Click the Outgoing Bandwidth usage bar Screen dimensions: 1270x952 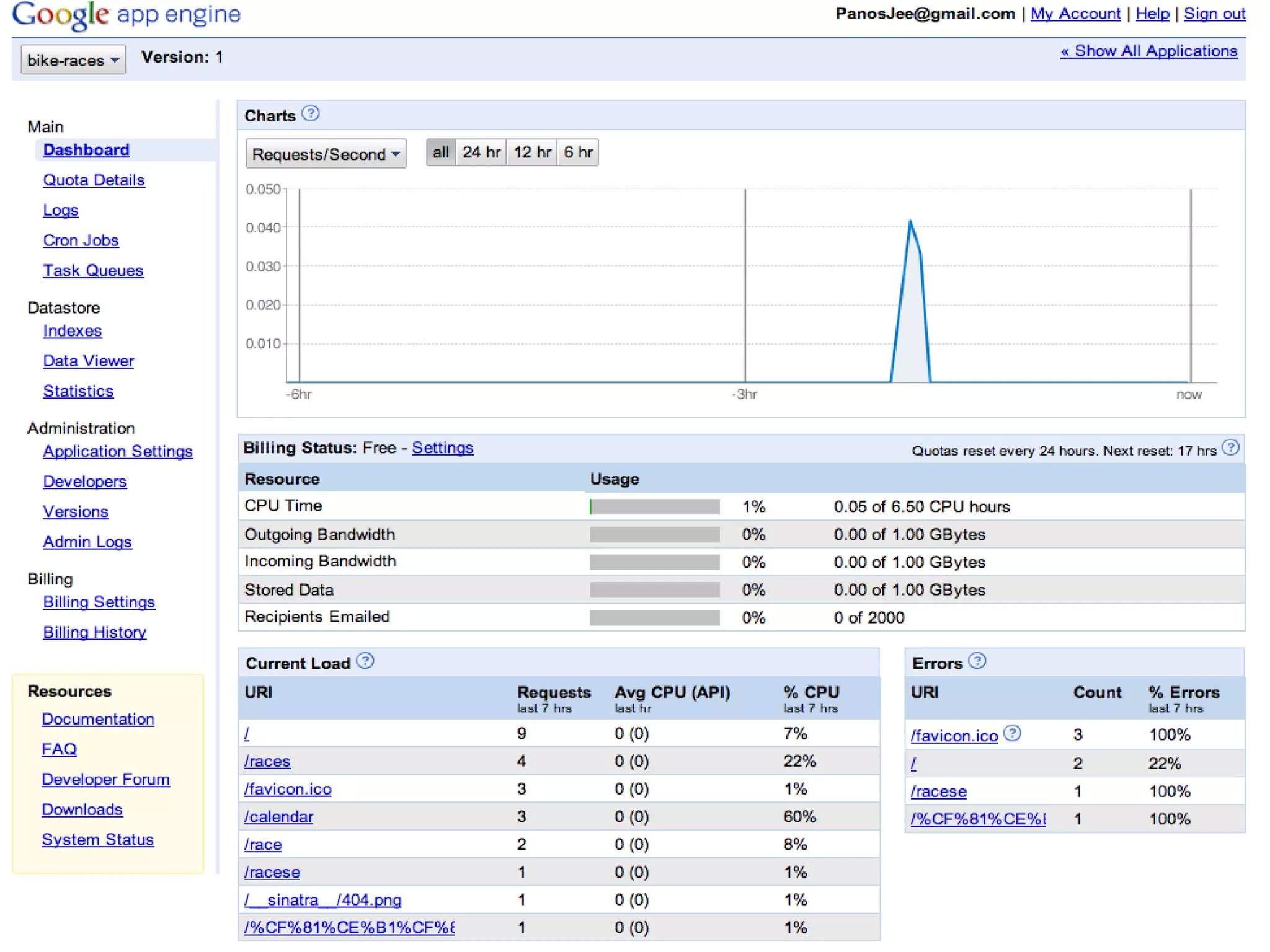655,535
